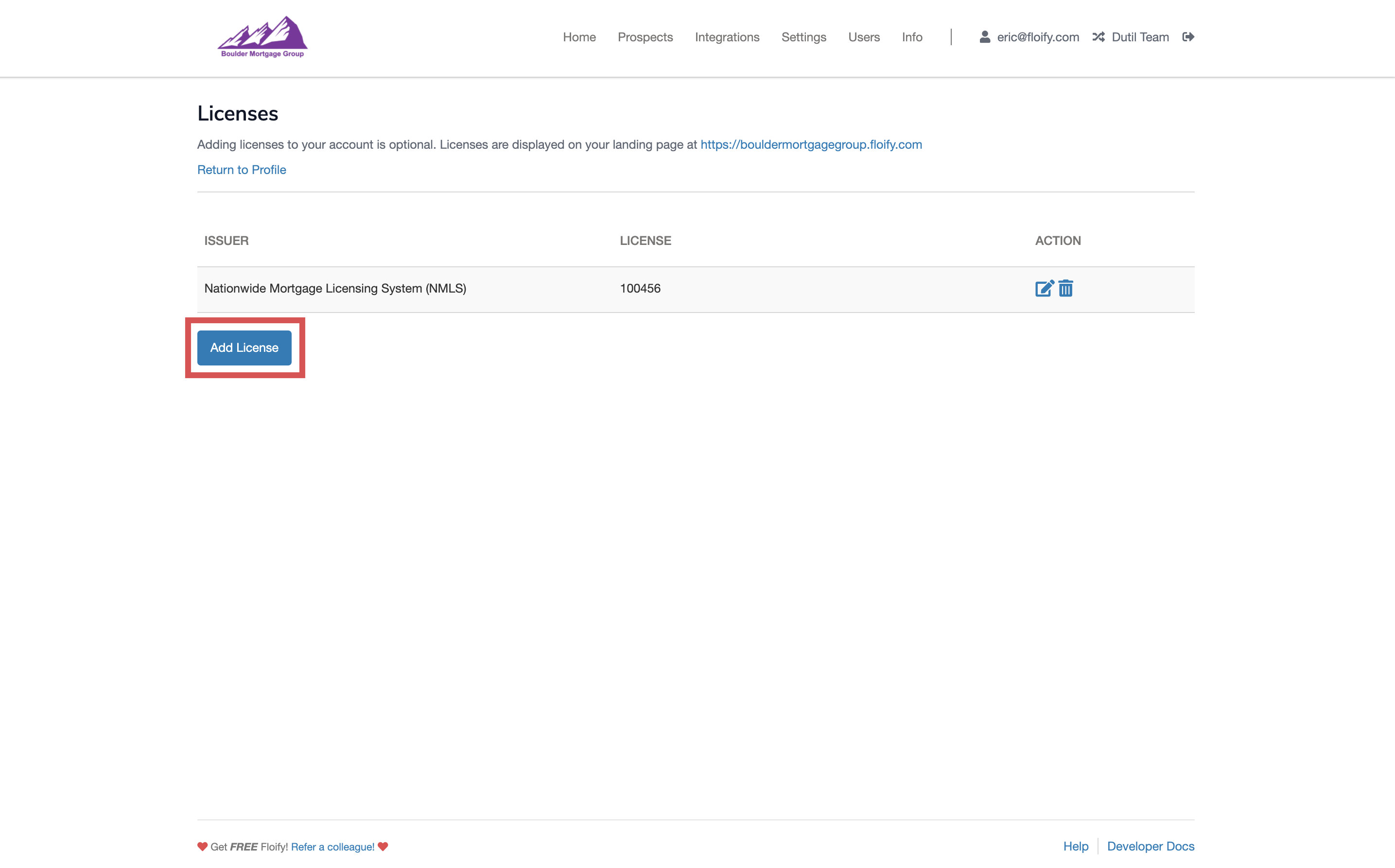
Task: Open the bouldermortgagegroup.floify.com landing page link
Action: click(811, 144)
